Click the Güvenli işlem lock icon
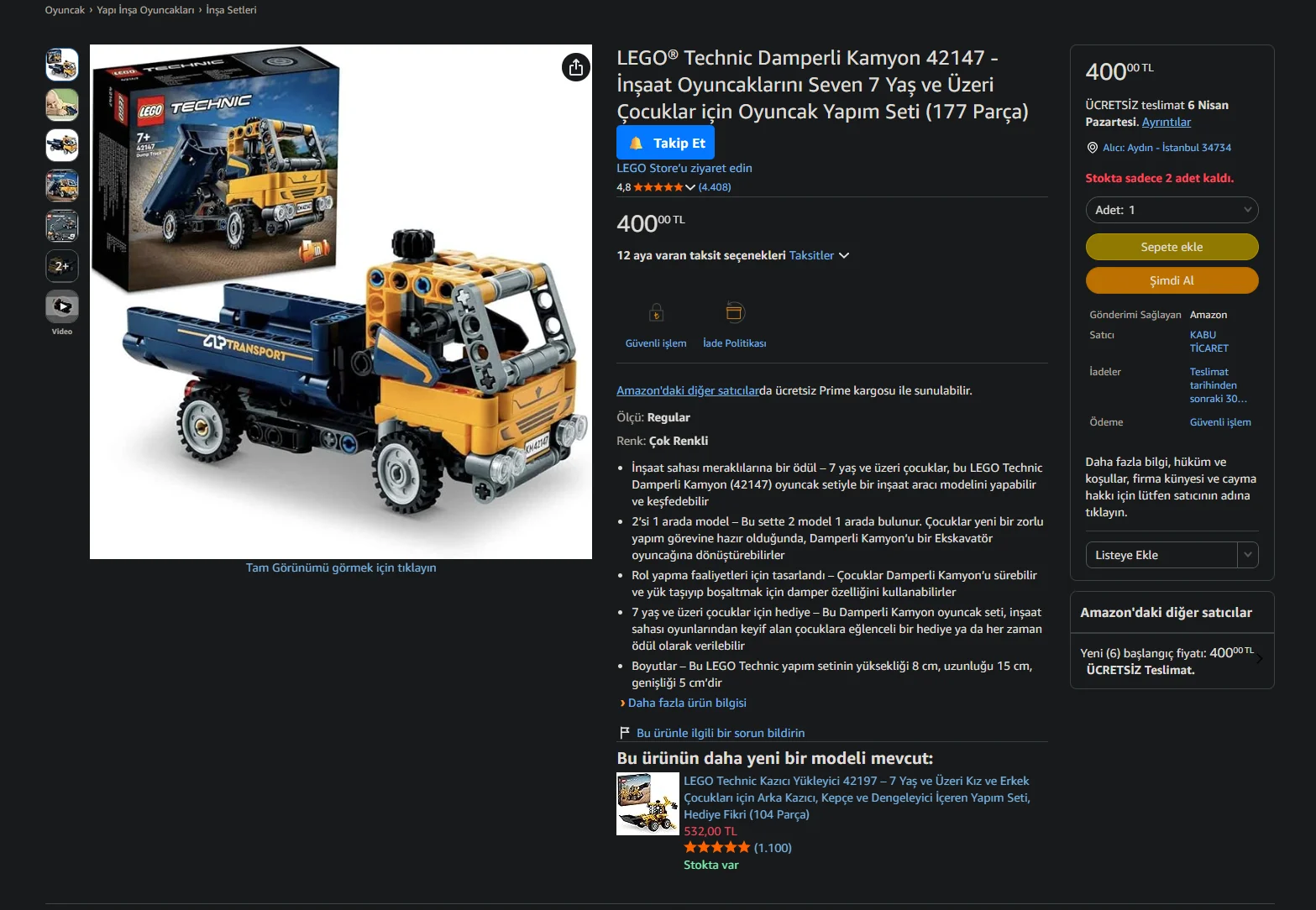Screen dimensions: 1316x910 656,312
